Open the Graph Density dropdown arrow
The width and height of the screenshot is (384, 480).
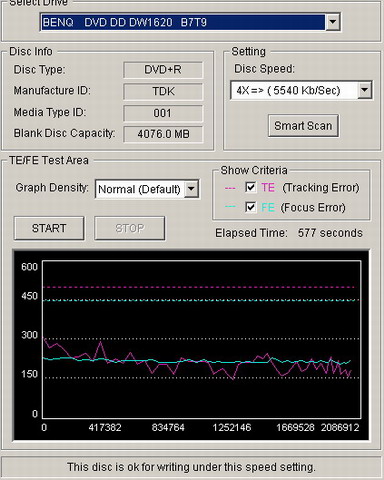pyautogui.click(x=192, y=189)
